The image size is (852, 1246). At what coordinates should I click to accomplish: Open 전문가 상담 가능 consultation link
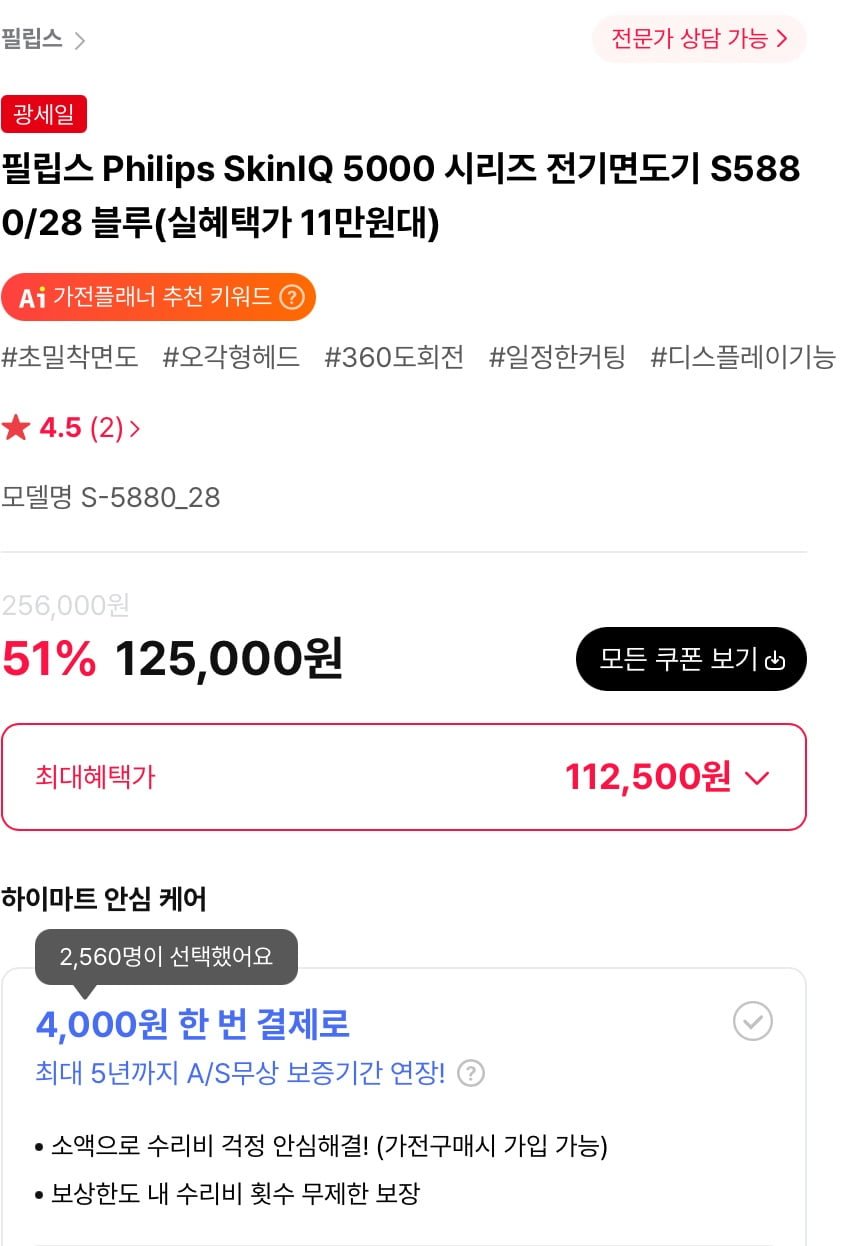[699, 39]
